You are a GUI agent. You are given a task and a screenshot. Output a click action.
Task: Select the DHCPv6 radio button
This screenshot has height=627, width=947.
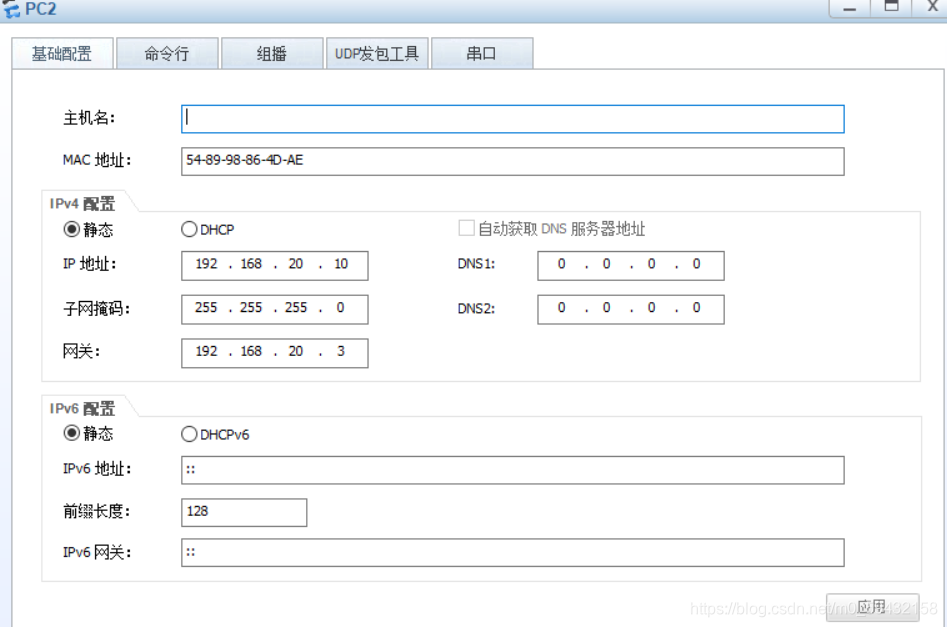pyautogui.click(x=189, y=434)
